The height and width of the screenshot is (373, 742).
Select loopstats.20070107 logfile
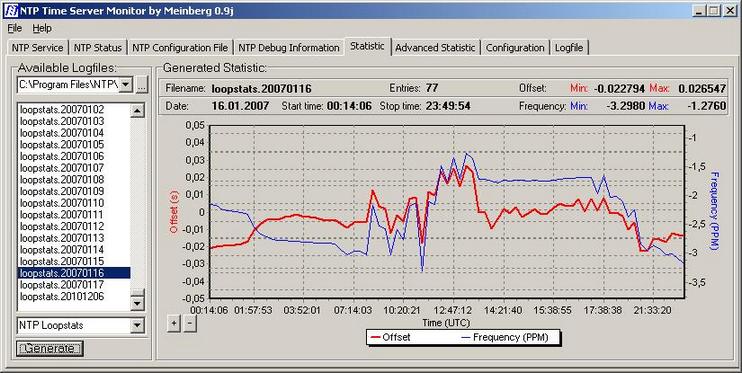tap(74, 168)
